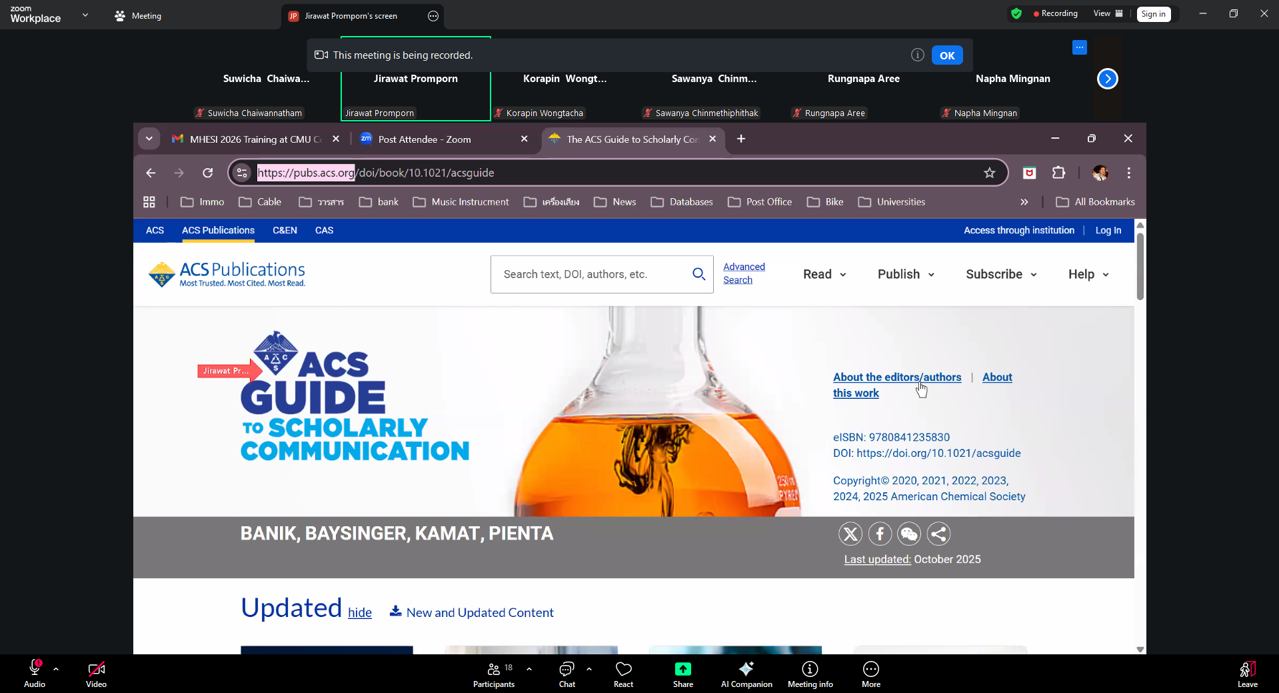Expand the Publish dropdown menu

click(x=905, y=274)
